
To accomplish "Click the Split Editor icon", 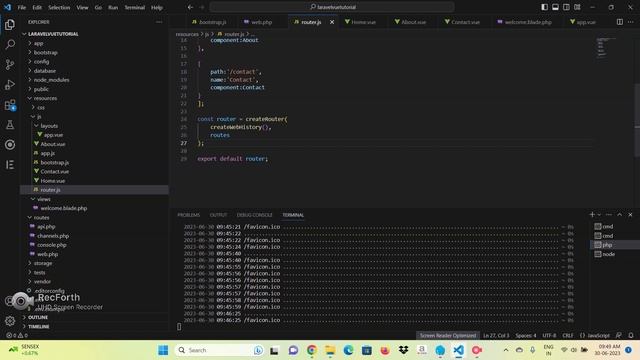I will [x=620, y=22].
